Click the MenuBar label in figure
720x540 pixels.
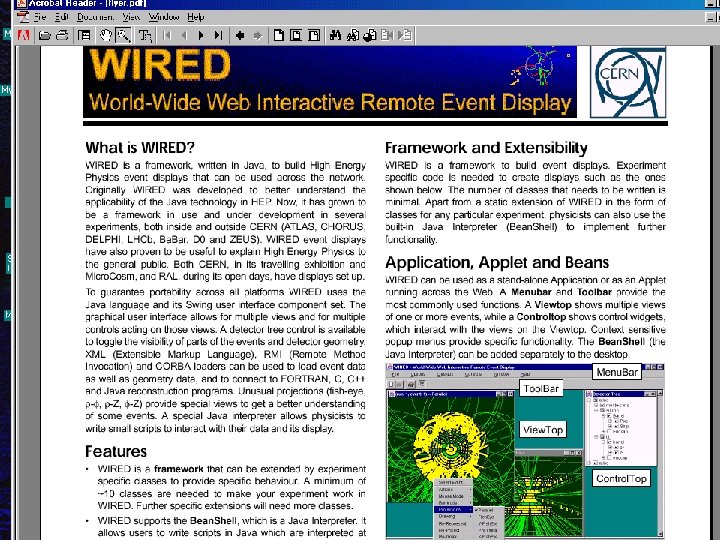pyautogui.click(x=617, y=372)
